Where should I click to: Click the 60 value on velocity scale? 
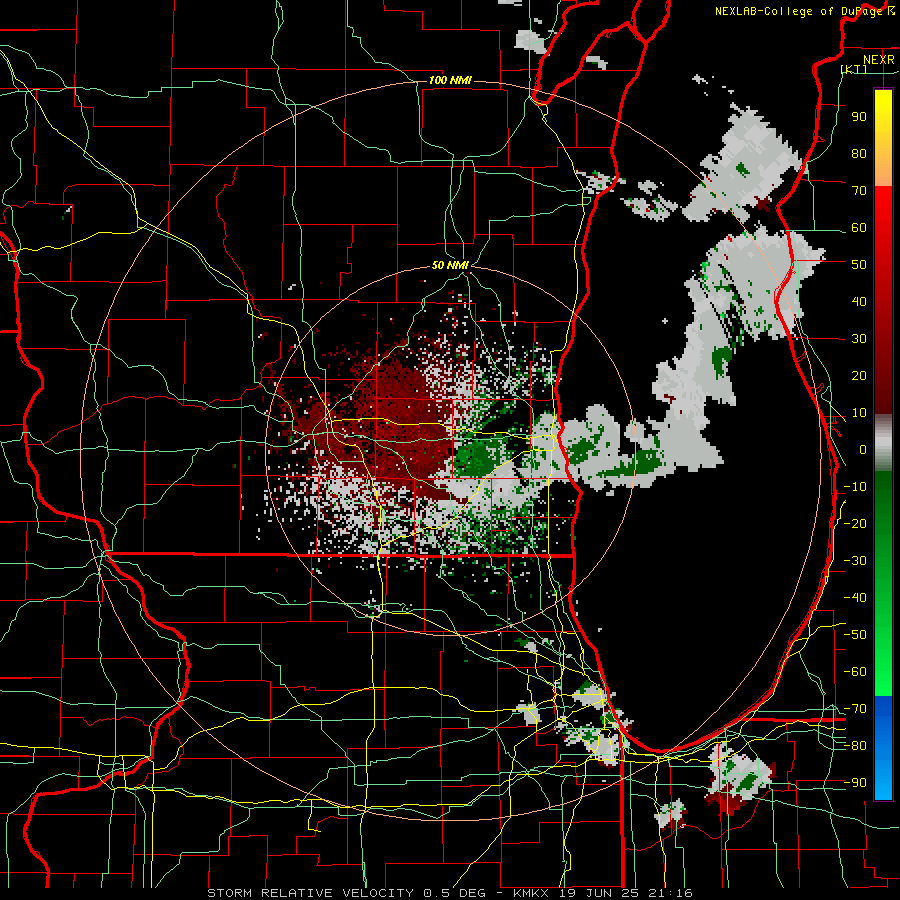coord(859,227)
